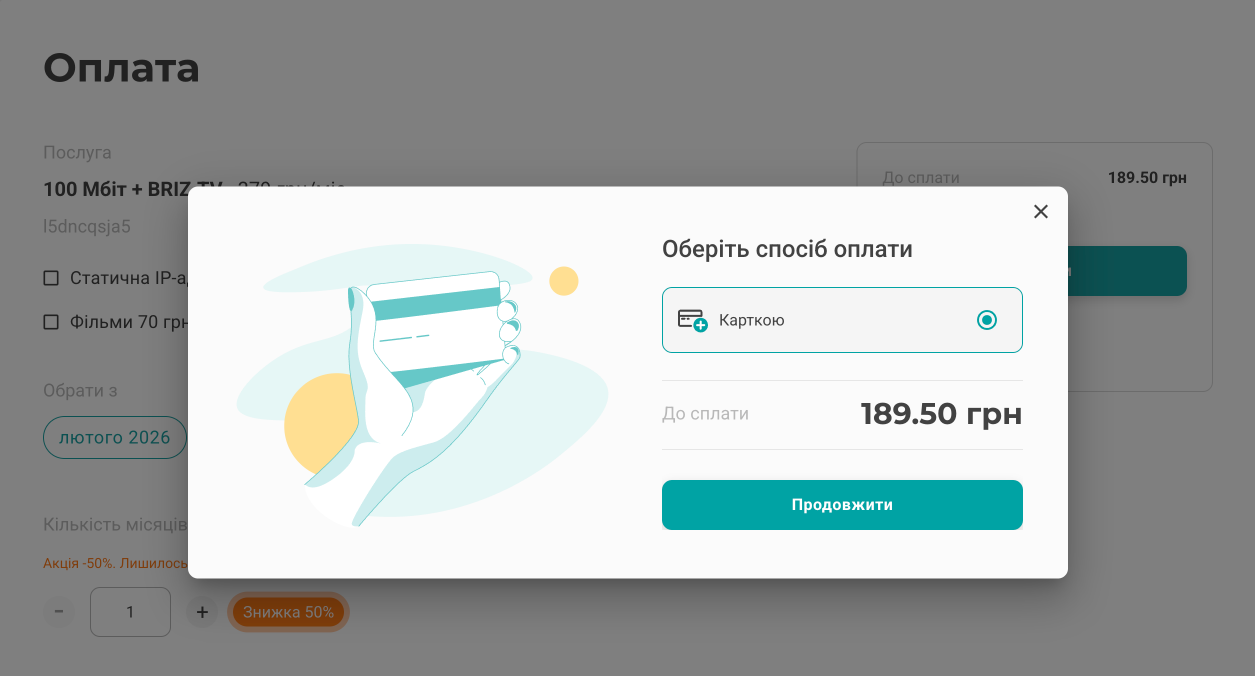The width and height of the screenshot is (1255, 676).
Task: Click the teal pay button behind the dialog
Action: [x=1128, y=271]
